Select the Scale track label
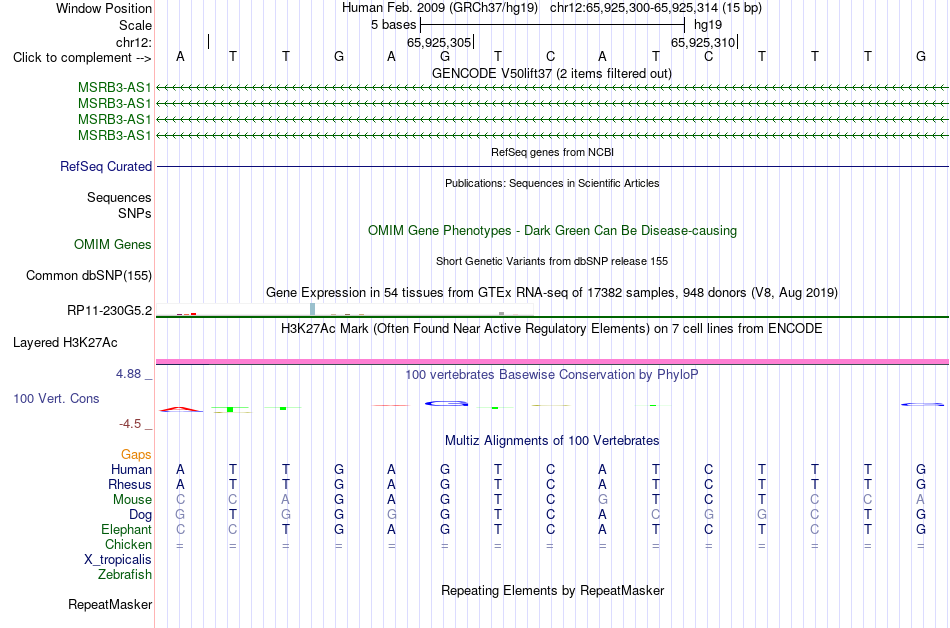The image size is (950, 628). point(135,25)
